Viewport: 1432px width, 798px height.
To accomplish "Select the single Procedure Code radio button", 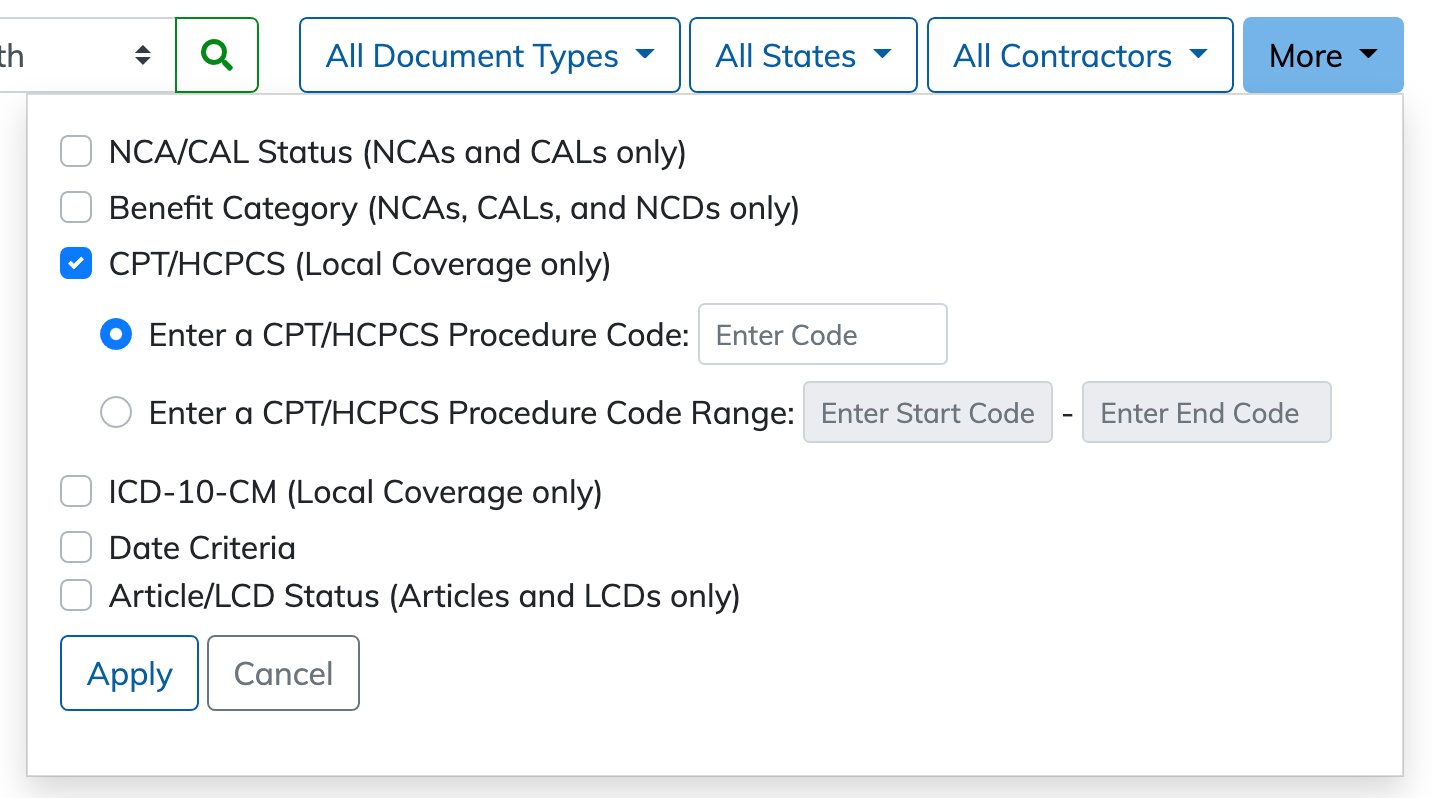I will click(116, 335).
